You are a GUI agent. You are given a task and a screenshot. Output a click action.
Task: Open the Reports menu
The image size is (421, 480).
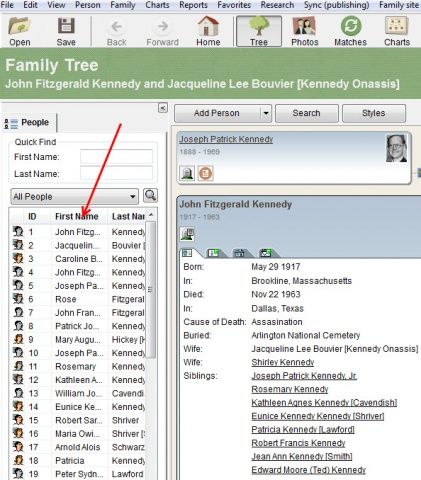(193, 5)
